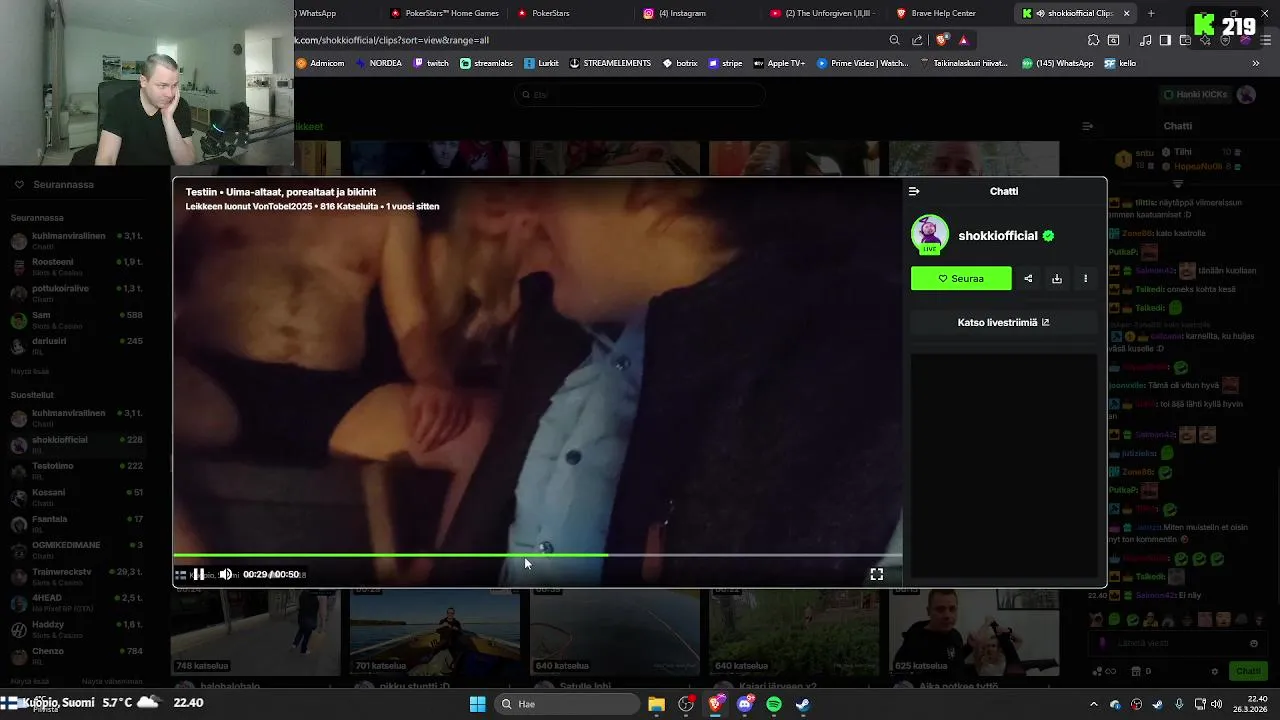
Task: Open pottukoiralive channel in sidebar
Action: [78, 293]
